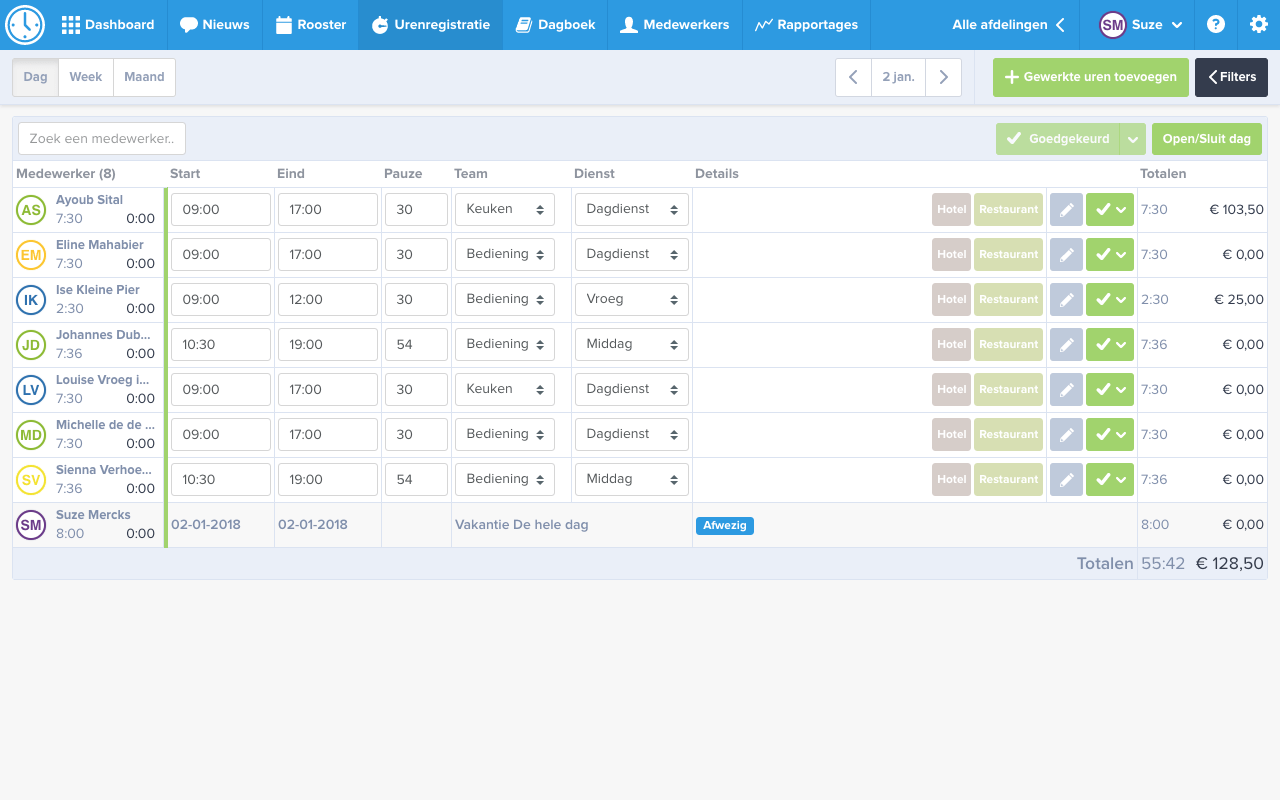The height and width of the screenshot is (800, 1280).
Task: Toggle Hotel tag for Eline Mahabier
Action: [x=951, y=255]
